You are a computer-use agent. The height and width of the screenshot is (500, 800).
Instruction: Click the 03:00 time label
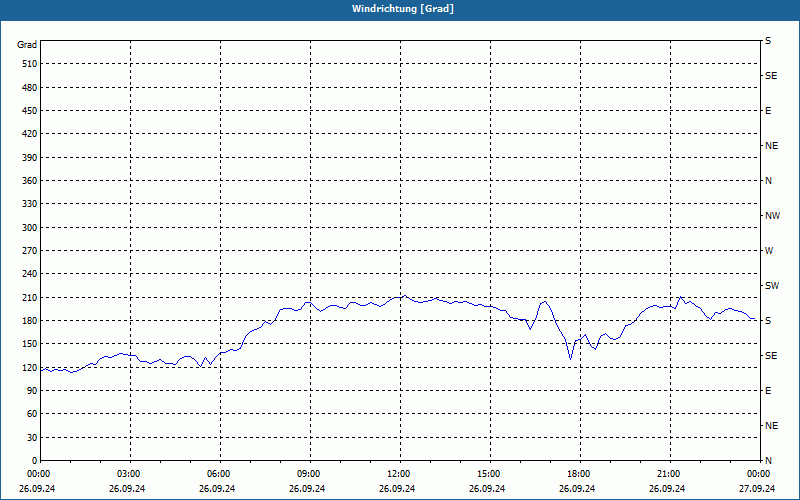point(129,474)
